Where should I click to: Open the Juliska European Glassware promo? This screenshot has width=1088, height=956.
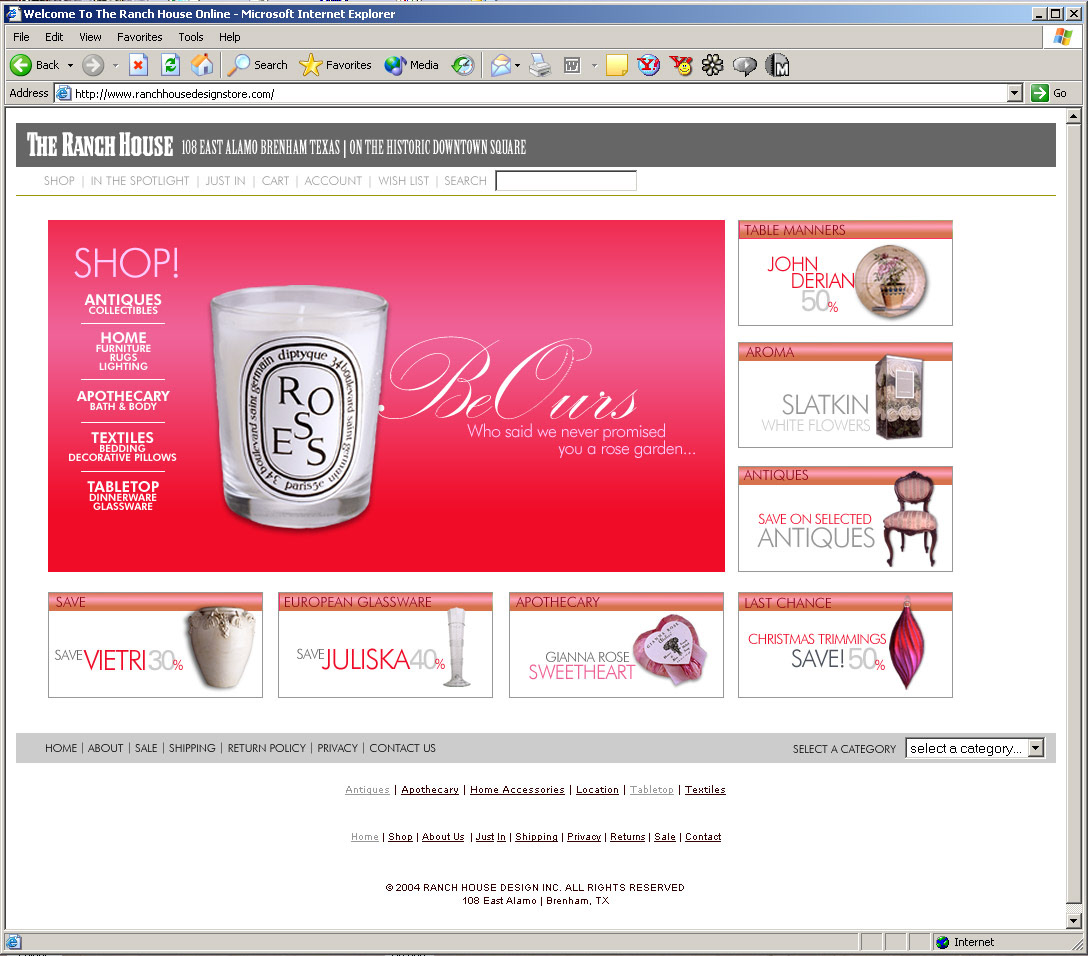tap(385, 645)
